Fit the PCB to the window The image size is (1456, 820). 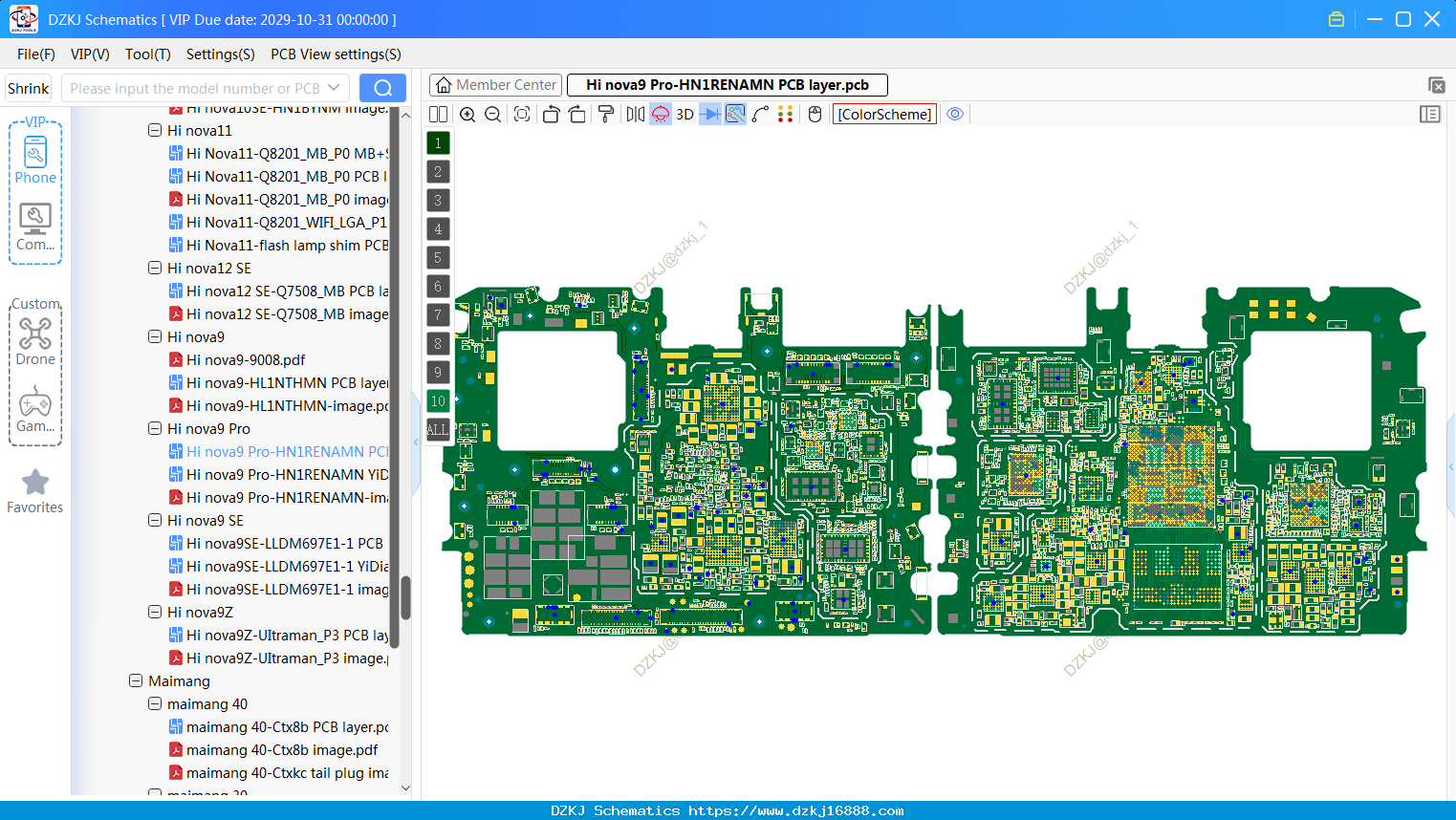522,115
